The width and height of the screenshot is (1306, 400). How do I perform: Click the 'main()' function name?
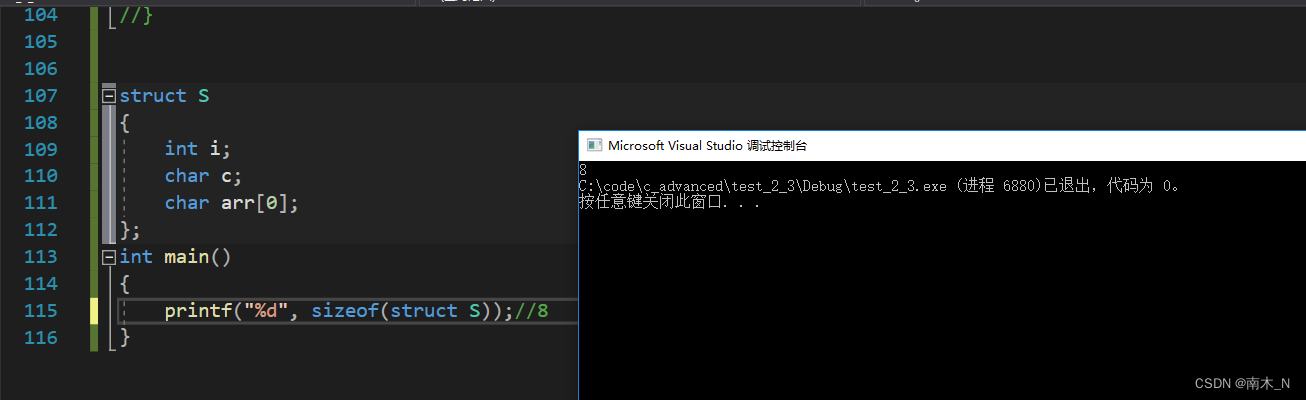click(x=198, y=257)
